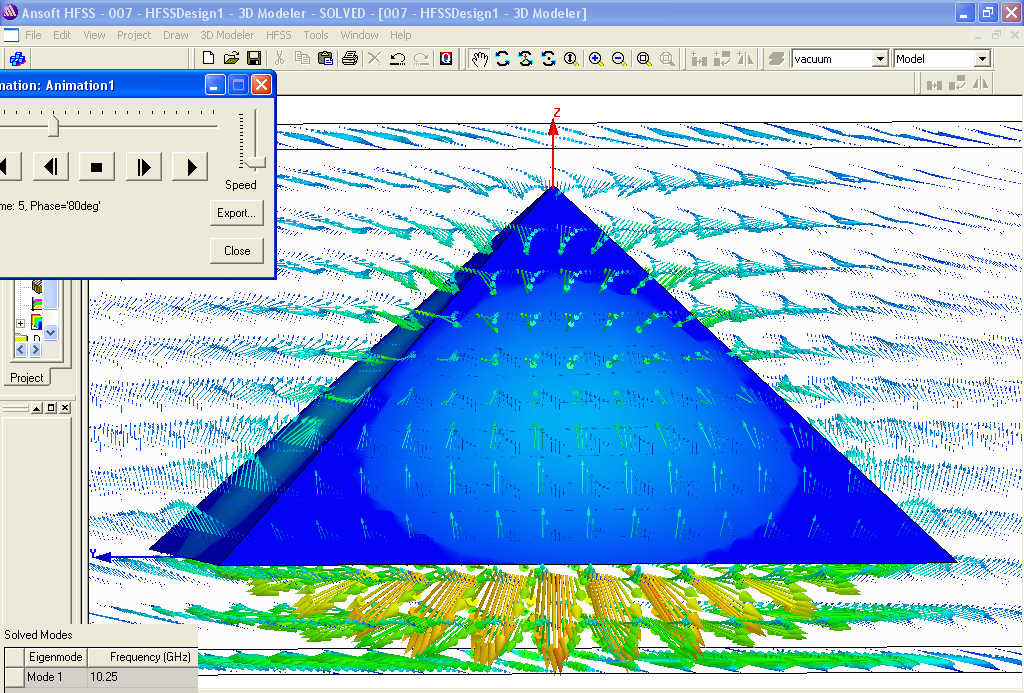Select the Pan hand tool
Screen dimensions: 1024x693
click(480, 59)
